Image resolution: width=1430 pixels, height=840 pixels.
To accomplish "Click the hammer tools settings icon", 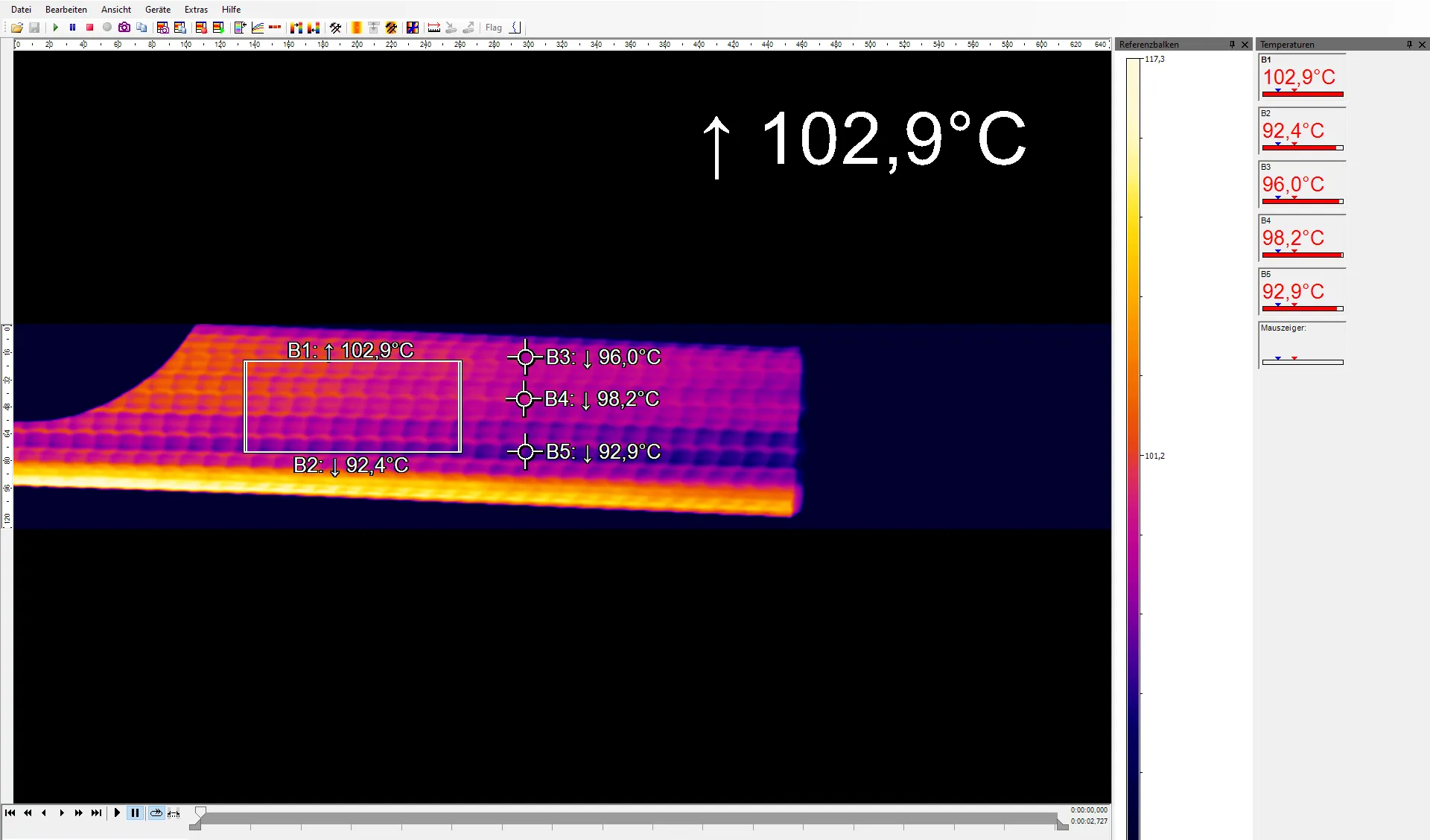I will pos(335,28).
